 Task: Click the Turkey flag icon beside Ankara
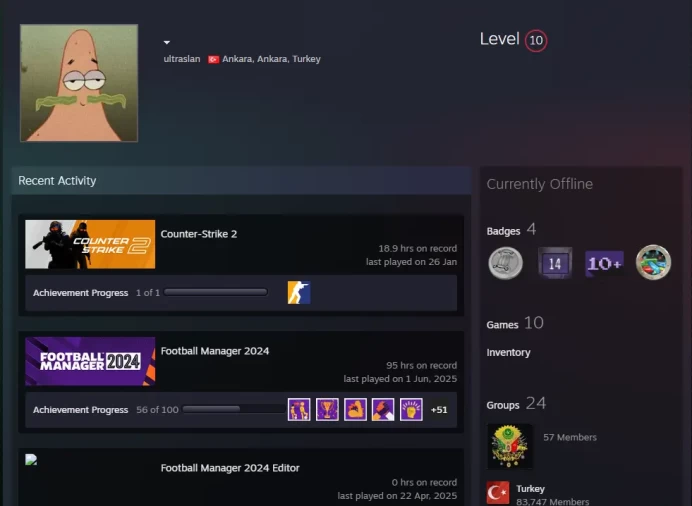coord(214,59)
